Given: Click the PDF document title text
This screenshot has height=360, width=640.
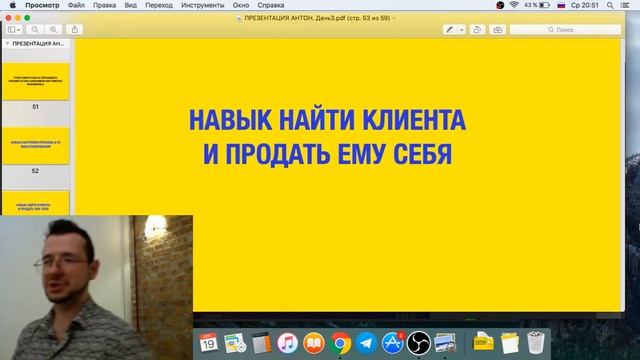Looking at the screenshot, I should tap(317, 18).
